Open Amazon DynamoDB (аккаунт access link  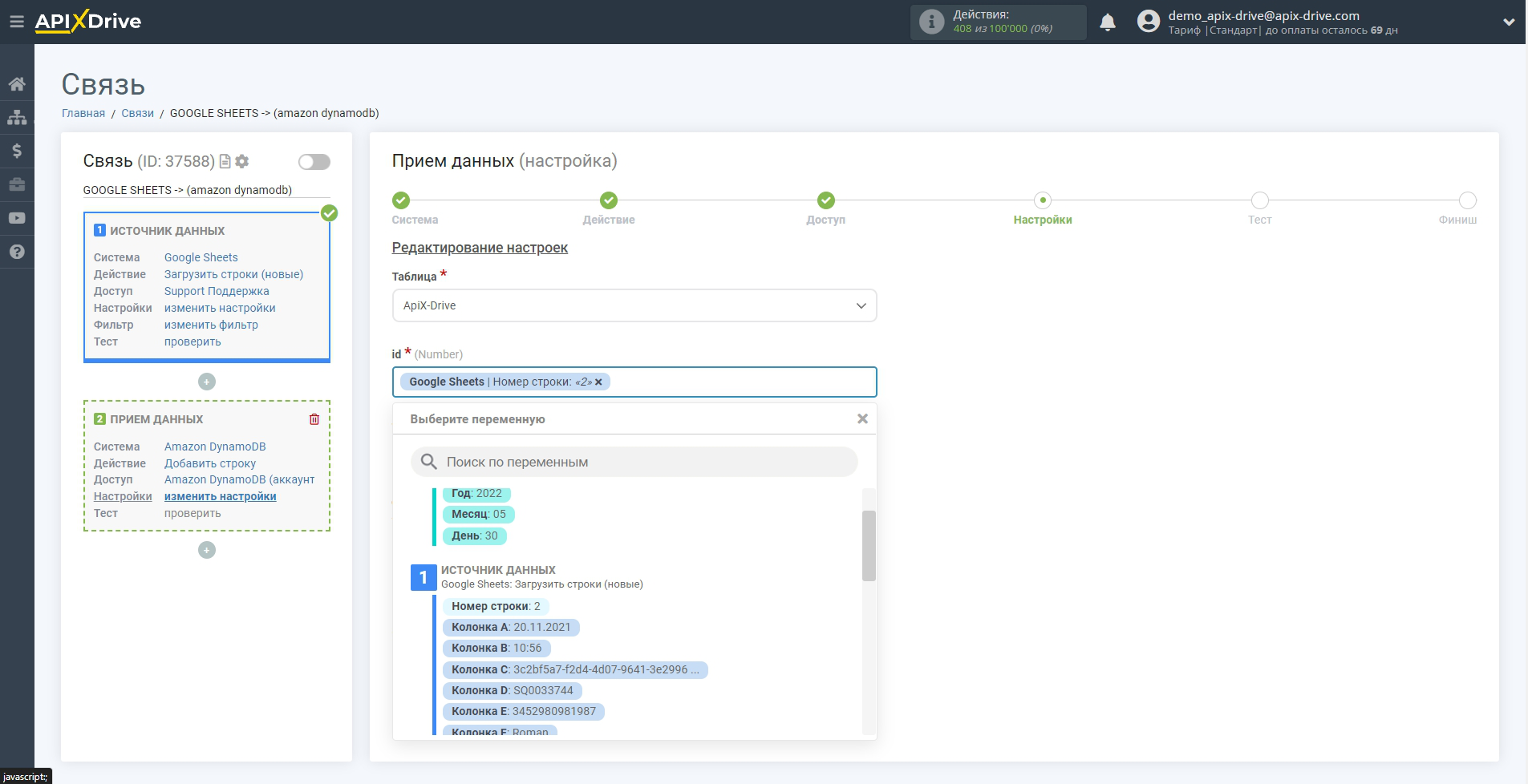[240, 479]
